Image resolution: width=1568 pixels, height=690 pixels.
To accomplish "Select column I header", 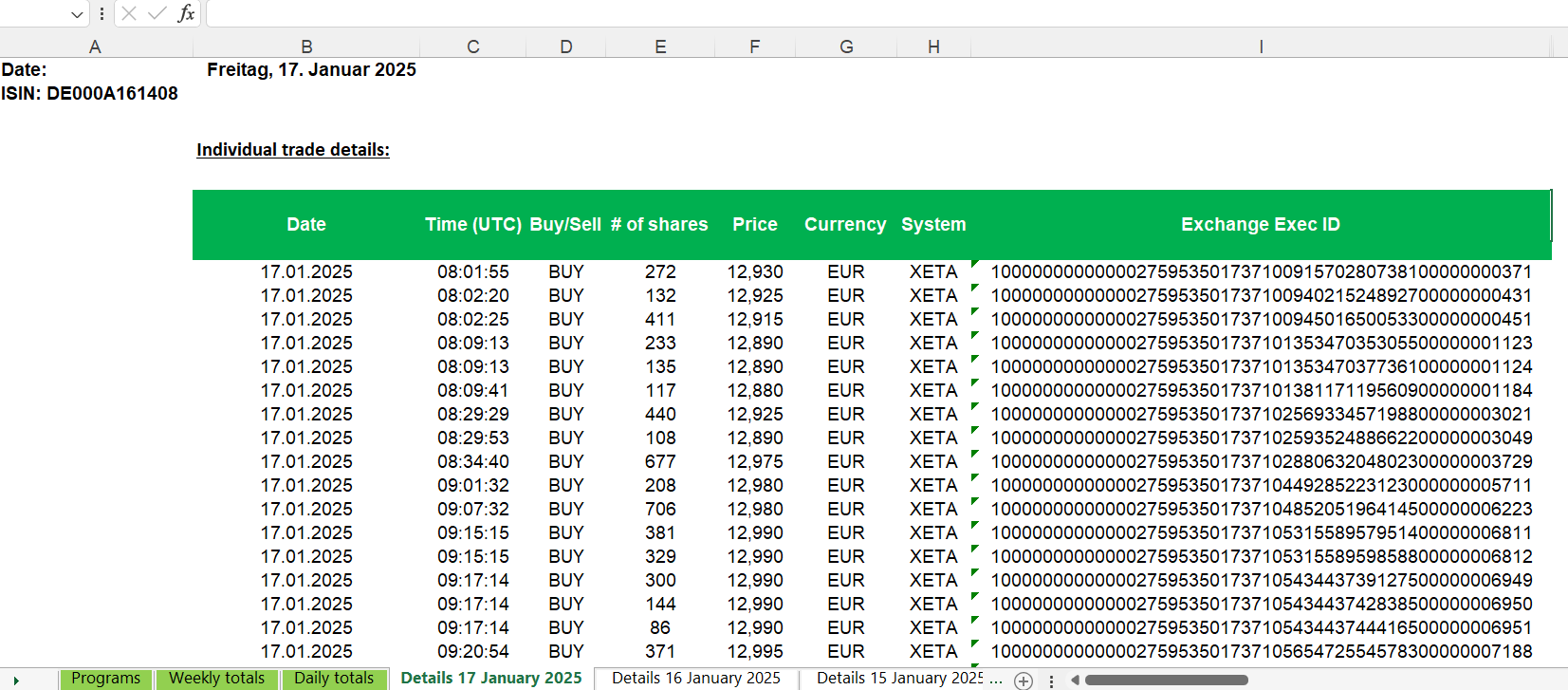I will click(1260, 47).
